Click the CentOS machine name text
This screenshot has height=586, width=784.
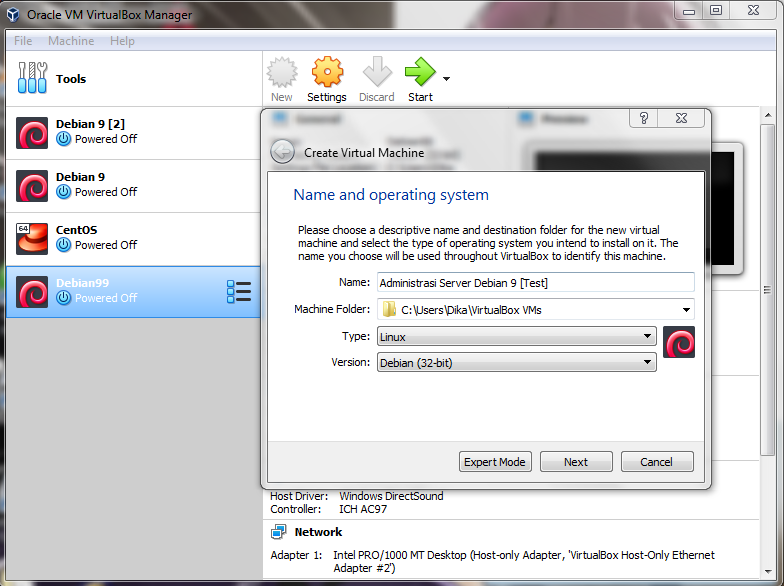pos(76,230)
